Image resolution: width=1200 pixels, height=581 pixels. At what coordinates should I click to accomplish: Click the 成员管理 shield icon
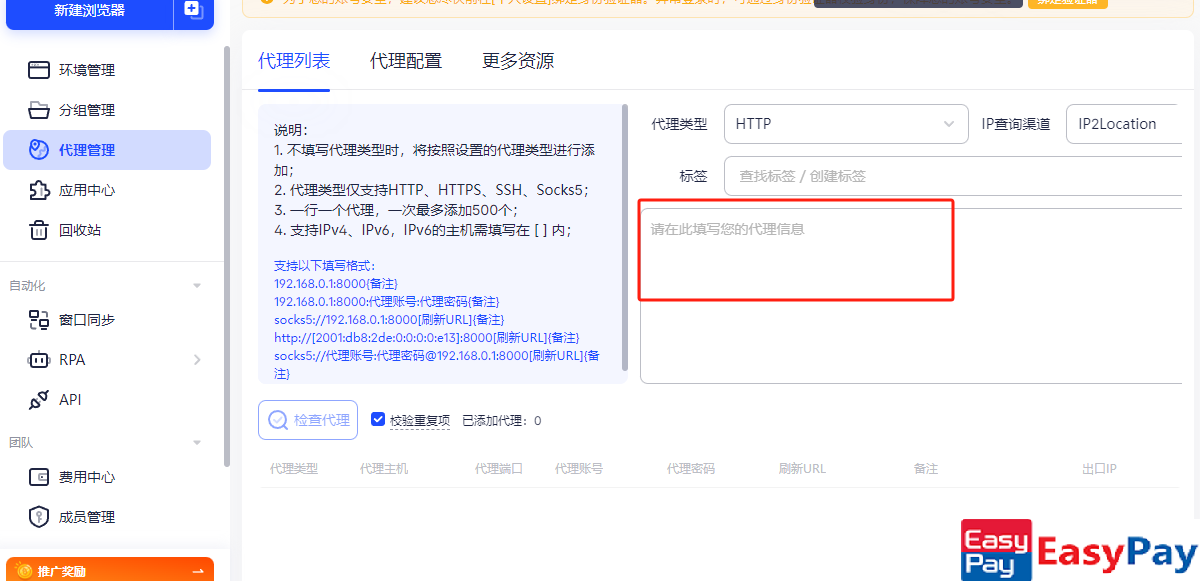pyautogui.click(x=39, y=517)
